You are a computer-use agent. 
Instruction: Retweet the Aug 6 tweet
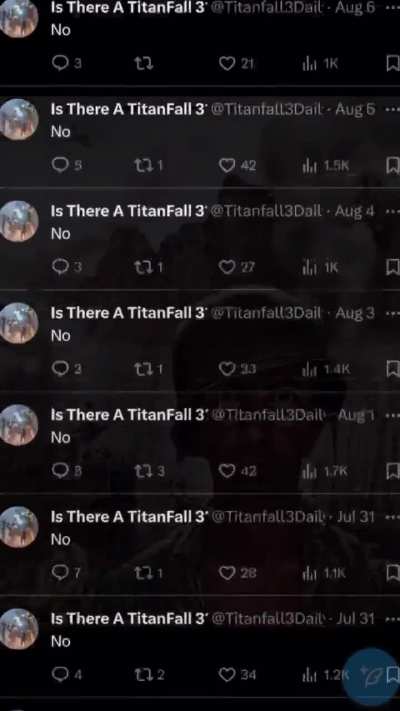(x=143, y=64)
